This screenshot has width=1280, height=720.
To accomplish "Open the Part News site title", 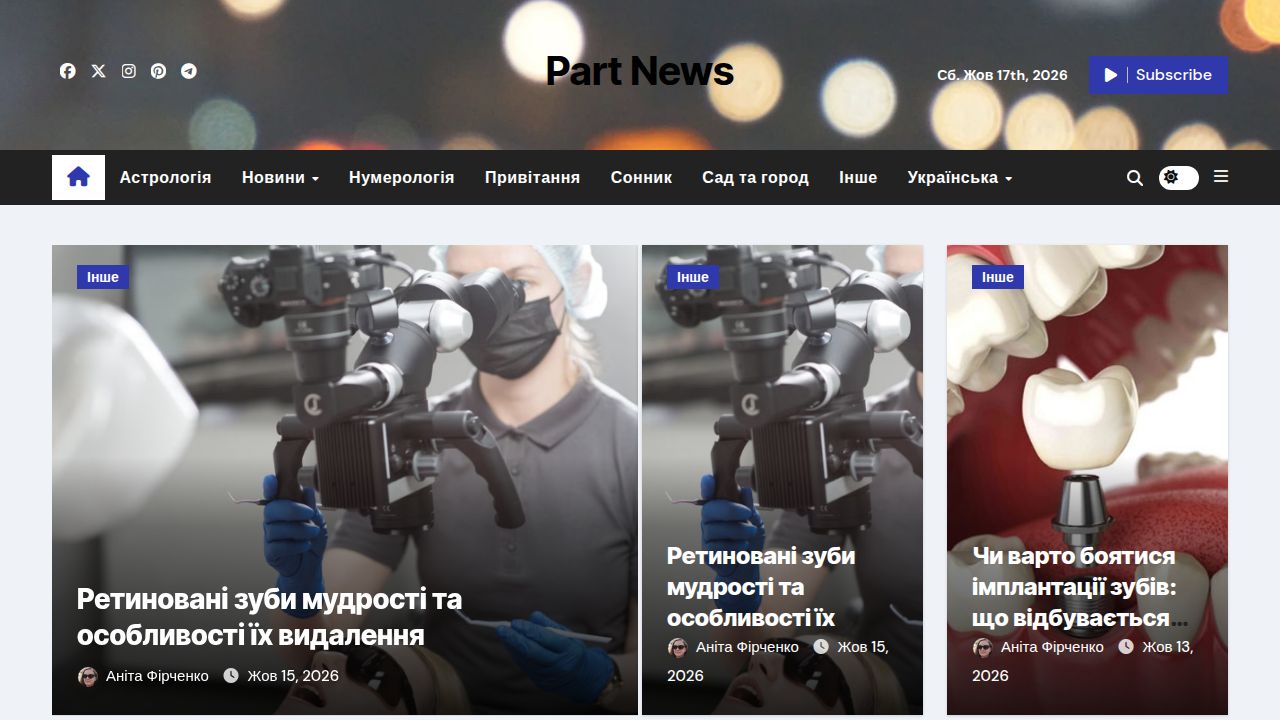I will tap(640, 71).
